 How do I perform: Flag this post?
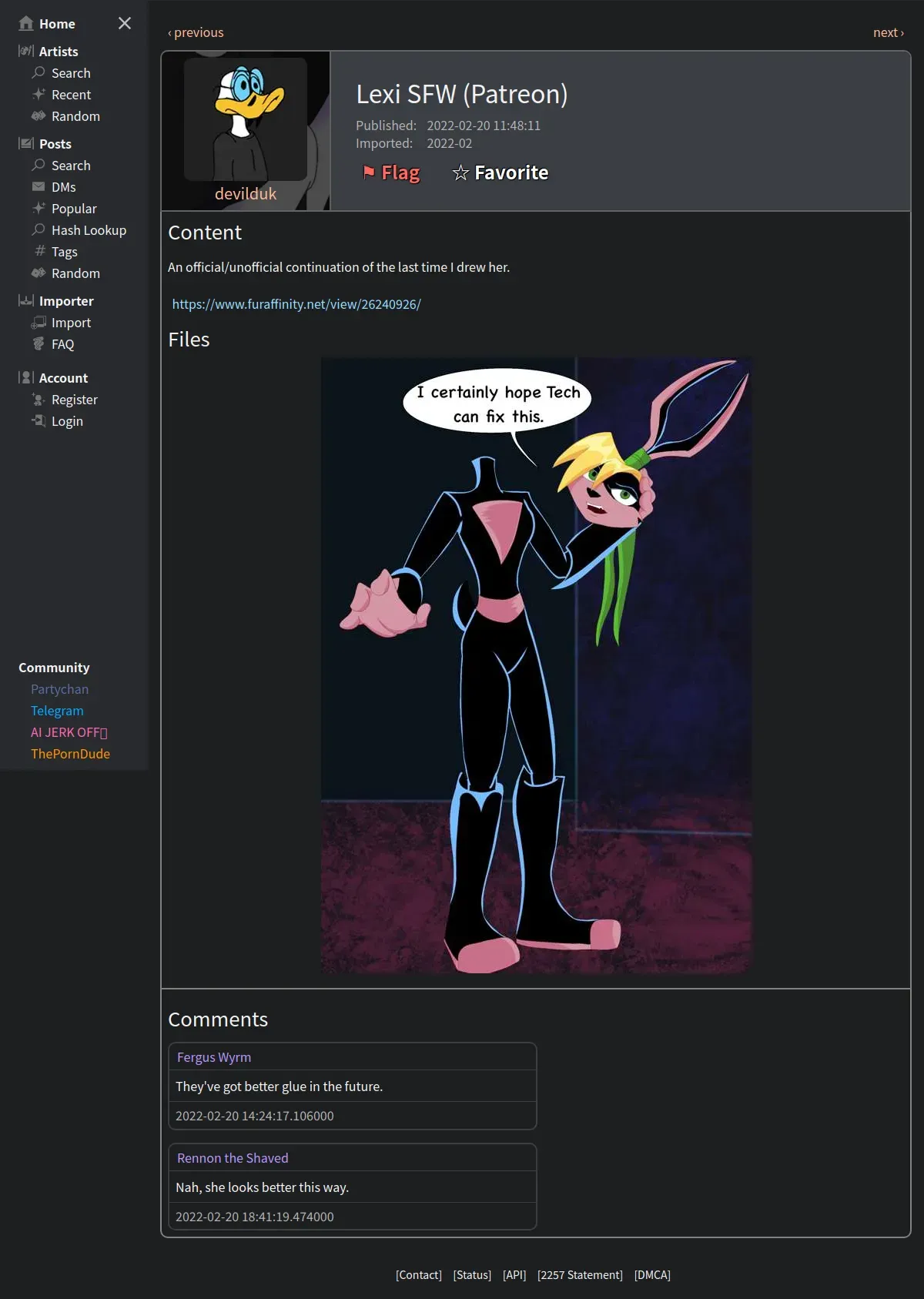[391, 172]
